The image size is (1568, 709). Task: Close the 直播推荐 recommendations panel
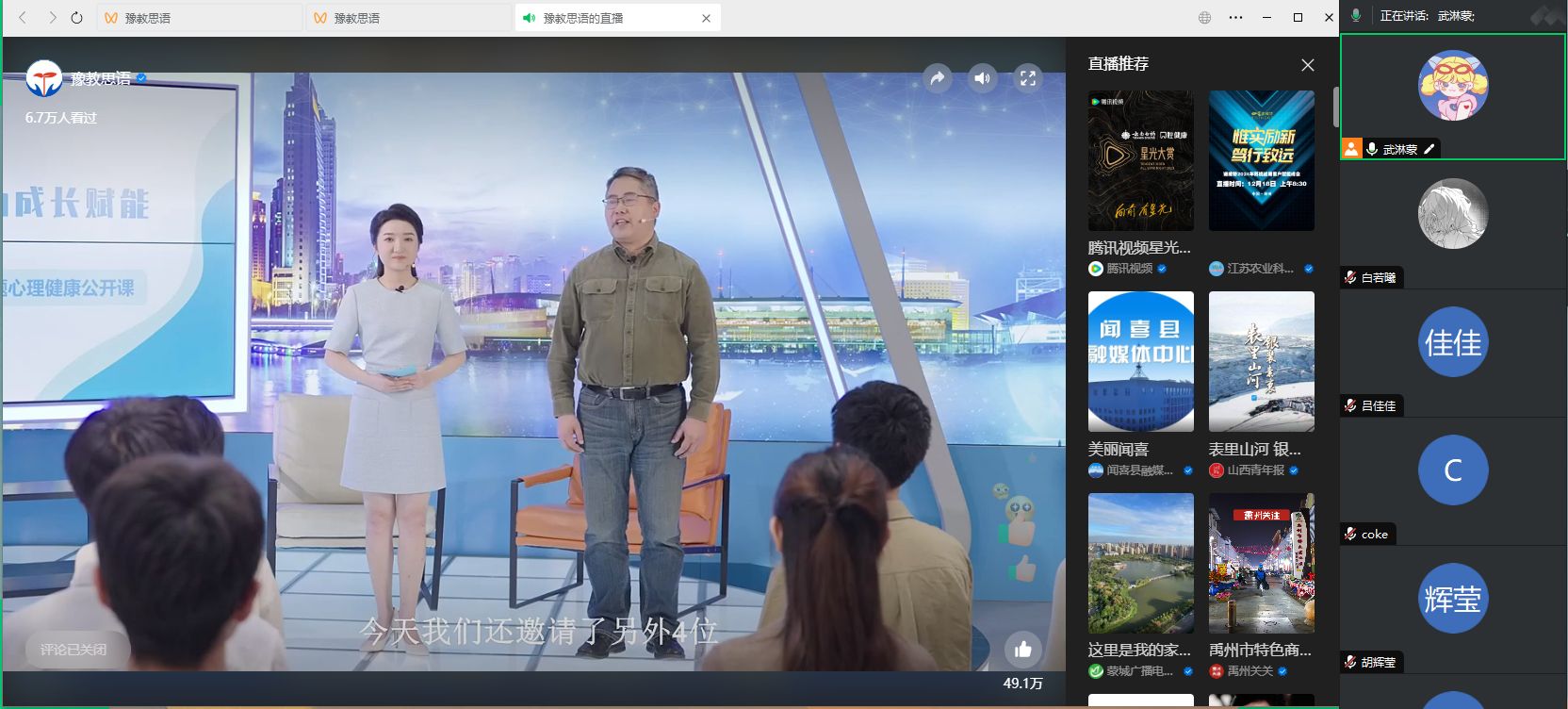1307,65
